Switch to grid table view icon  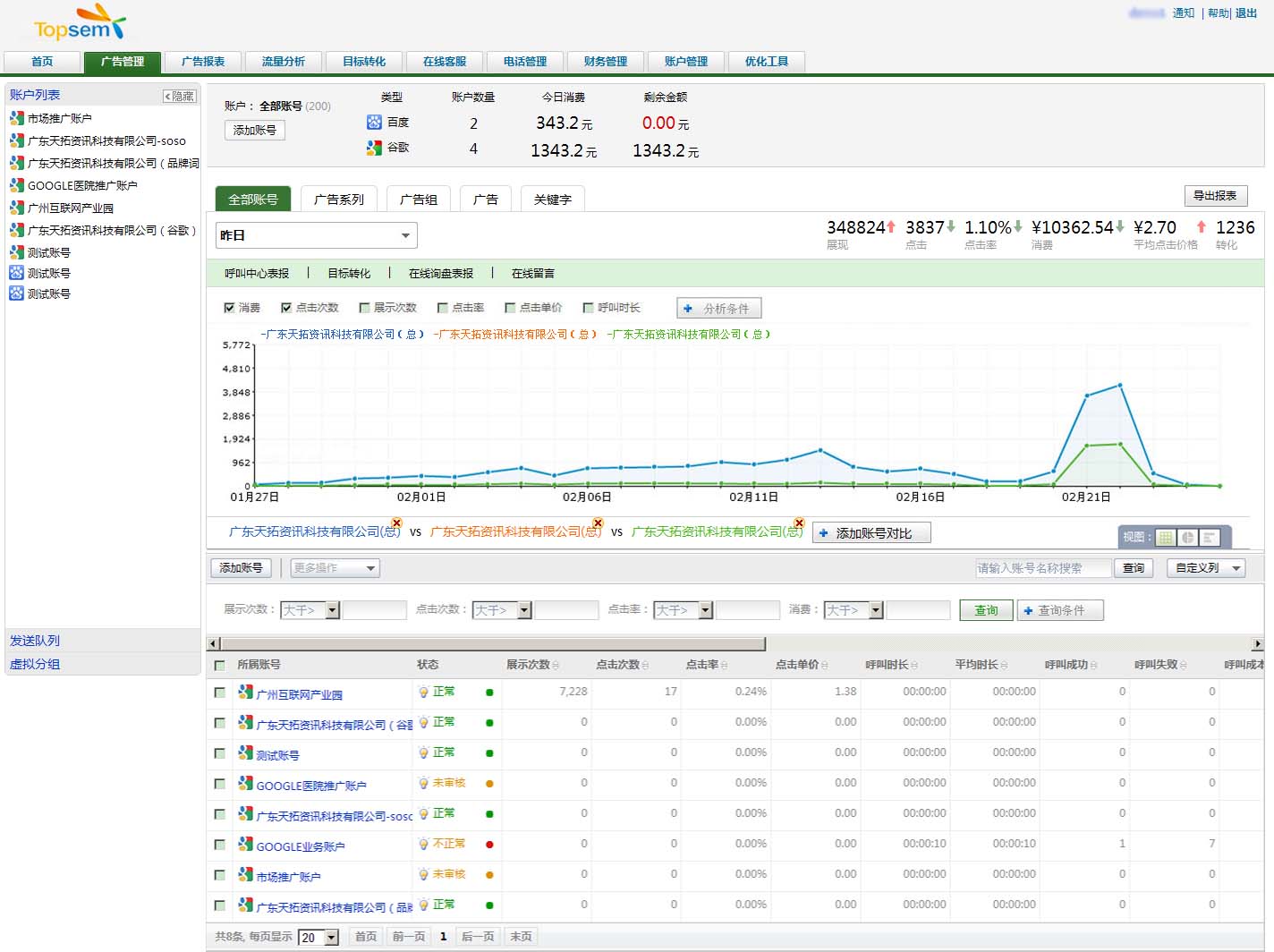point(1165,537)
